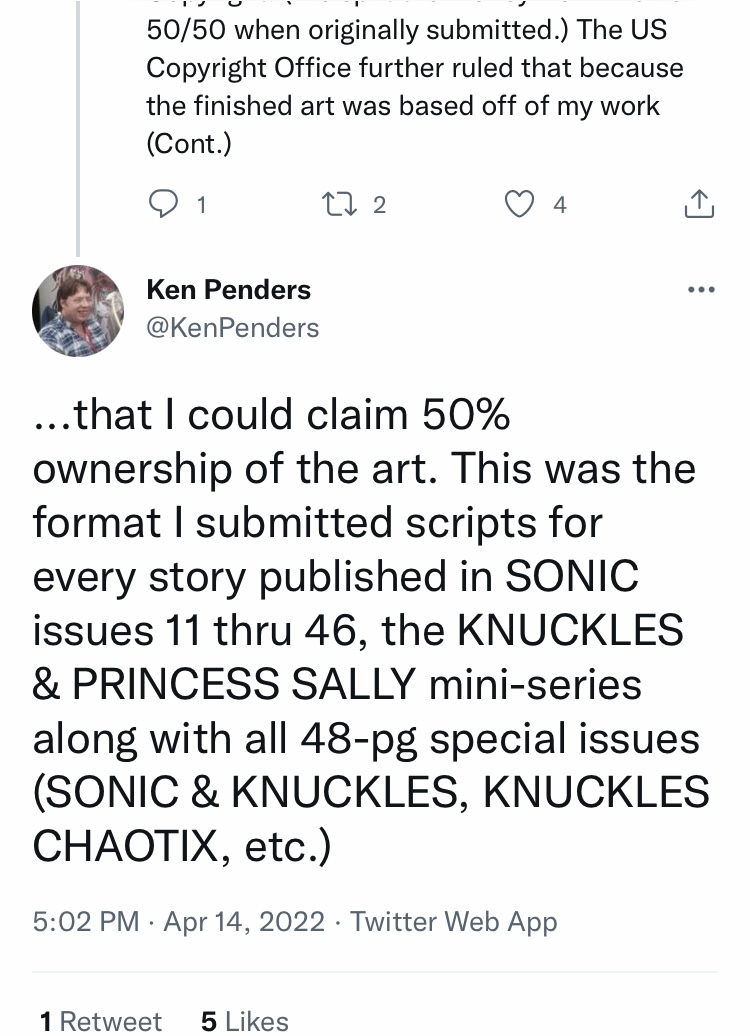The image size is (750, 1036).
Task: Open the three-dot more options menu
Action: click(701, 289)
